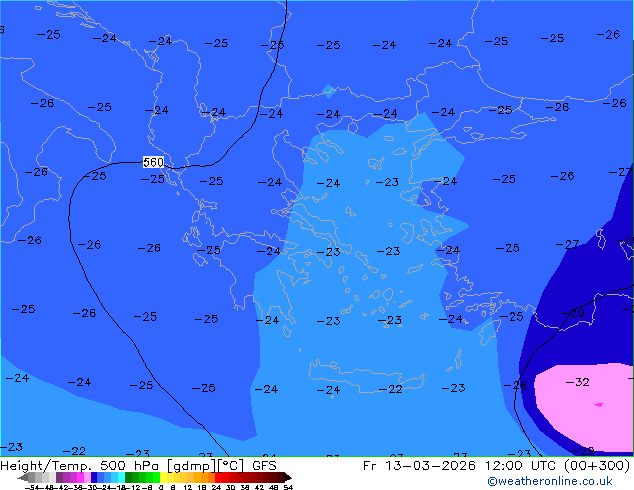Click the '0' tick label under the legend
Image resolution: width=634 pixels, height=490 pixels.
pyautogui.click(x=161, y=488)
